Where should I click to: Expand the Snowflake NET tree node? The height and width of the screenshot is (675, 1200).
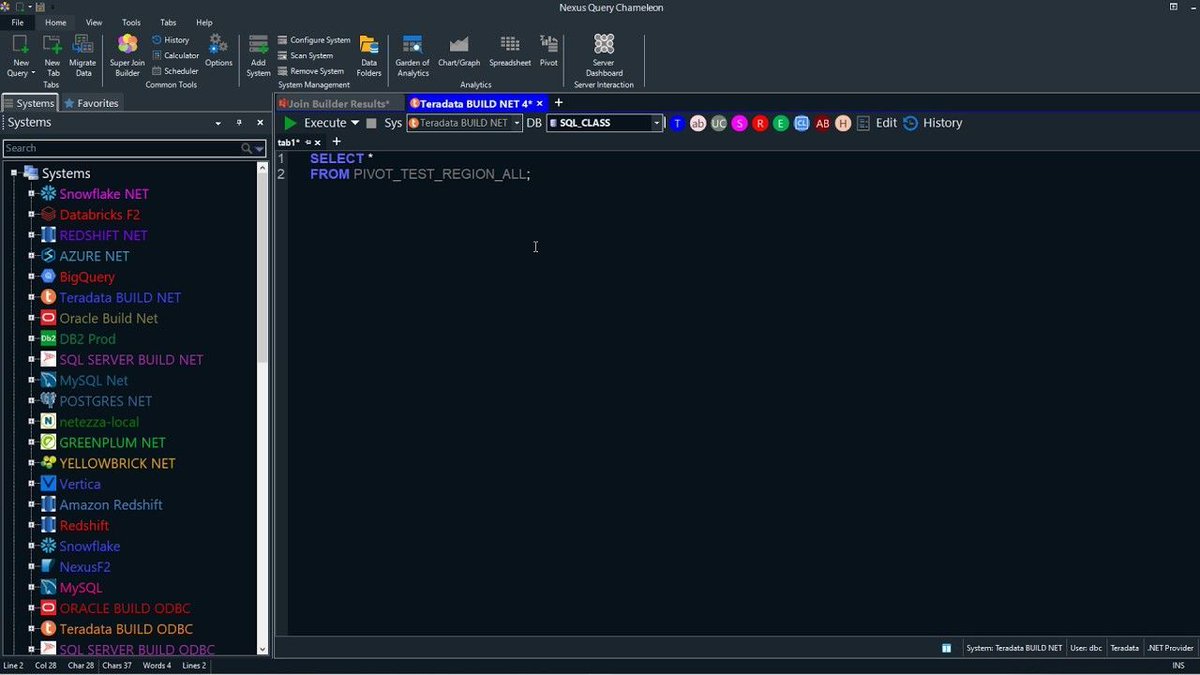tap(32, 194)
